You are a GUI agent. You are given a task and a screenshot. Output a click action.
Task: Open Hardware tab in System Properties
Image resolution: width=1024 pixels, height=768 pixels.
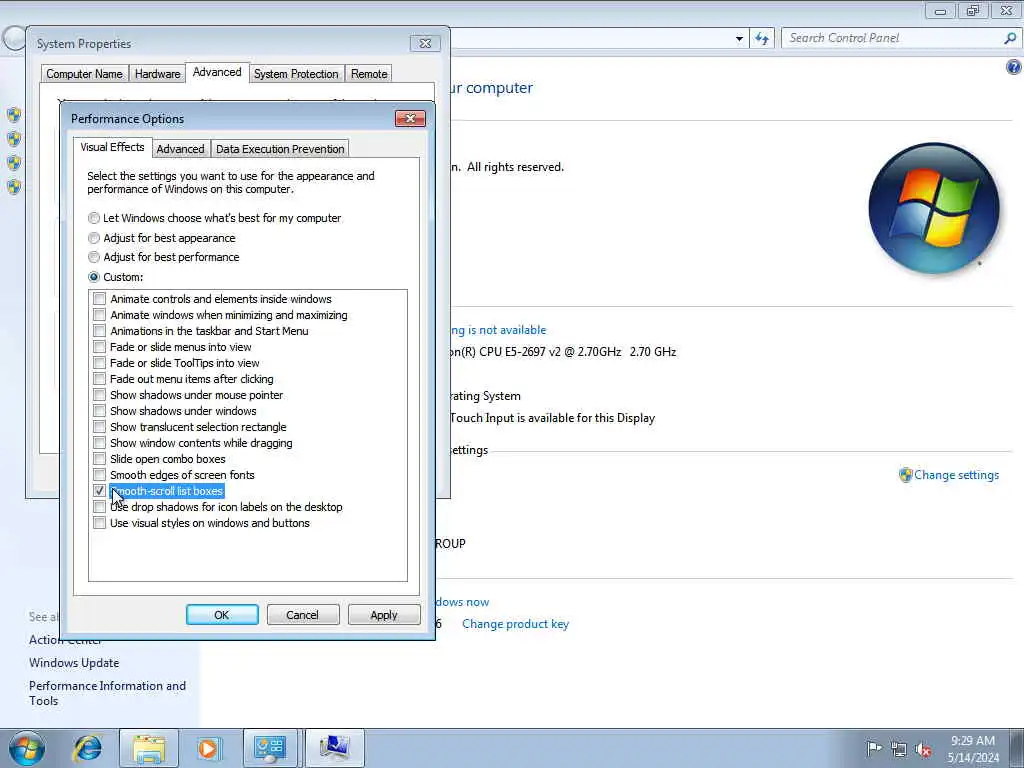pyautogui.click(x=157, y=74)
